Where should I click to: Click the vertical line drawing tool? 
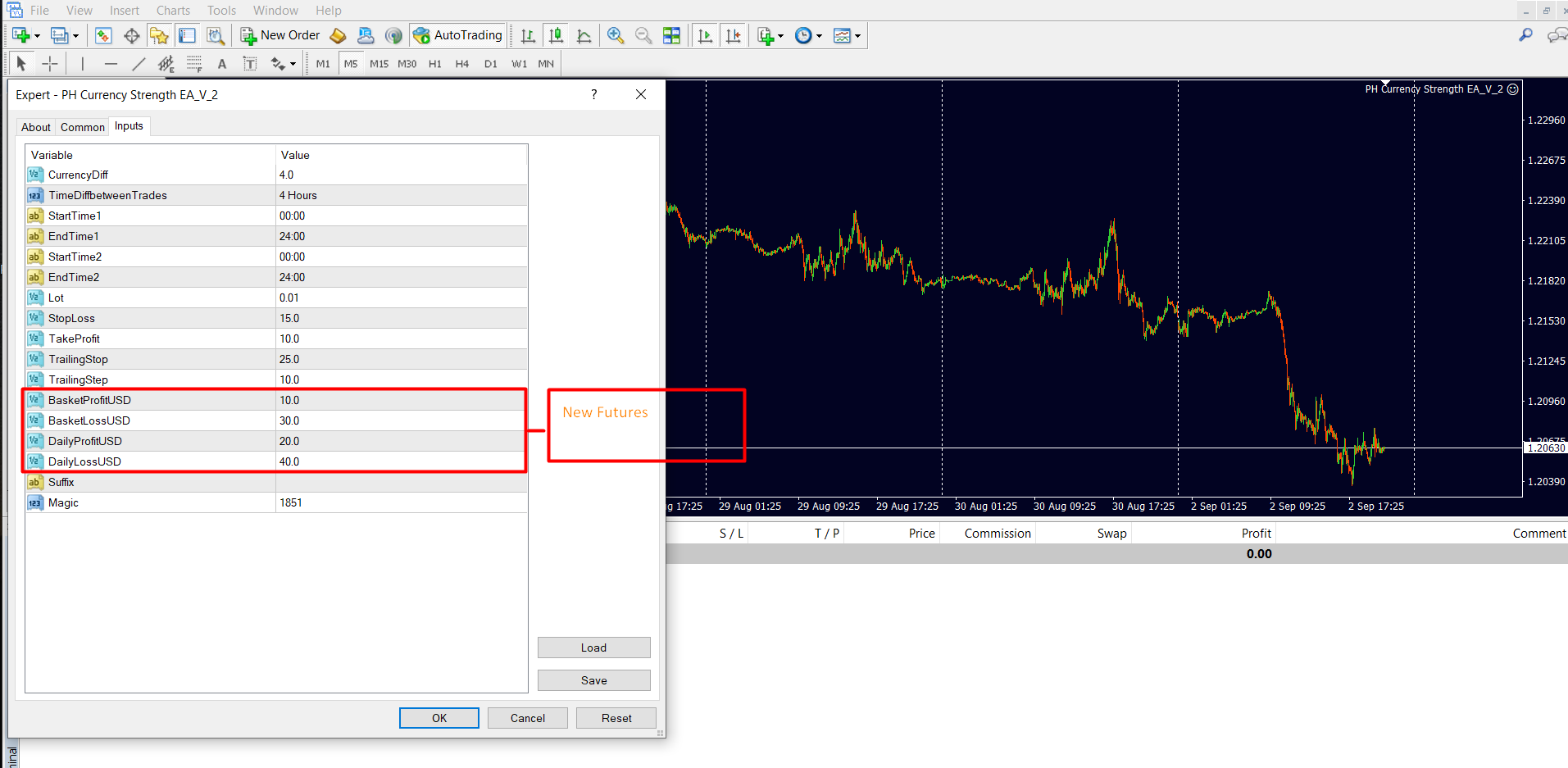[83, 64]
